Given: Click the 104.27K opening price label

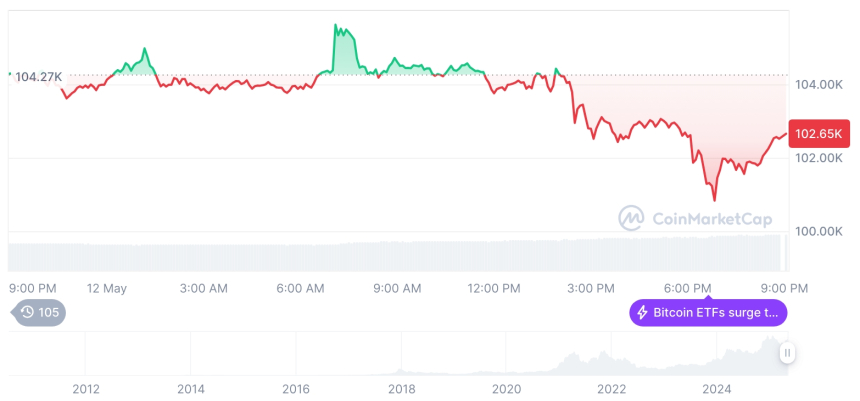Looking at the screenshot, I should point(38,76).
